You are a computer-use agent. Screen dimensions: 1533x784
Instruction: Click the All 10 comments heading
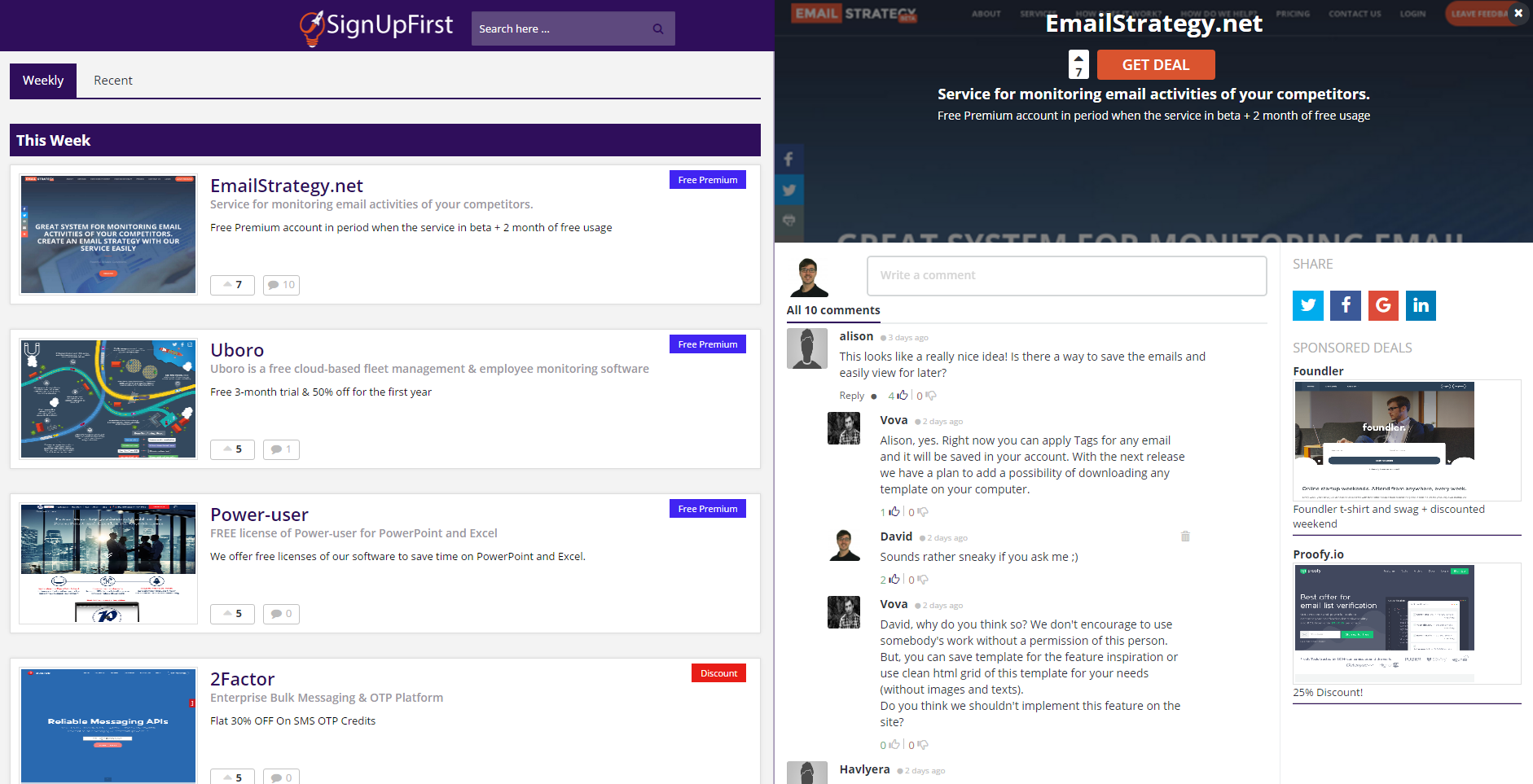[x=833, y=310]
